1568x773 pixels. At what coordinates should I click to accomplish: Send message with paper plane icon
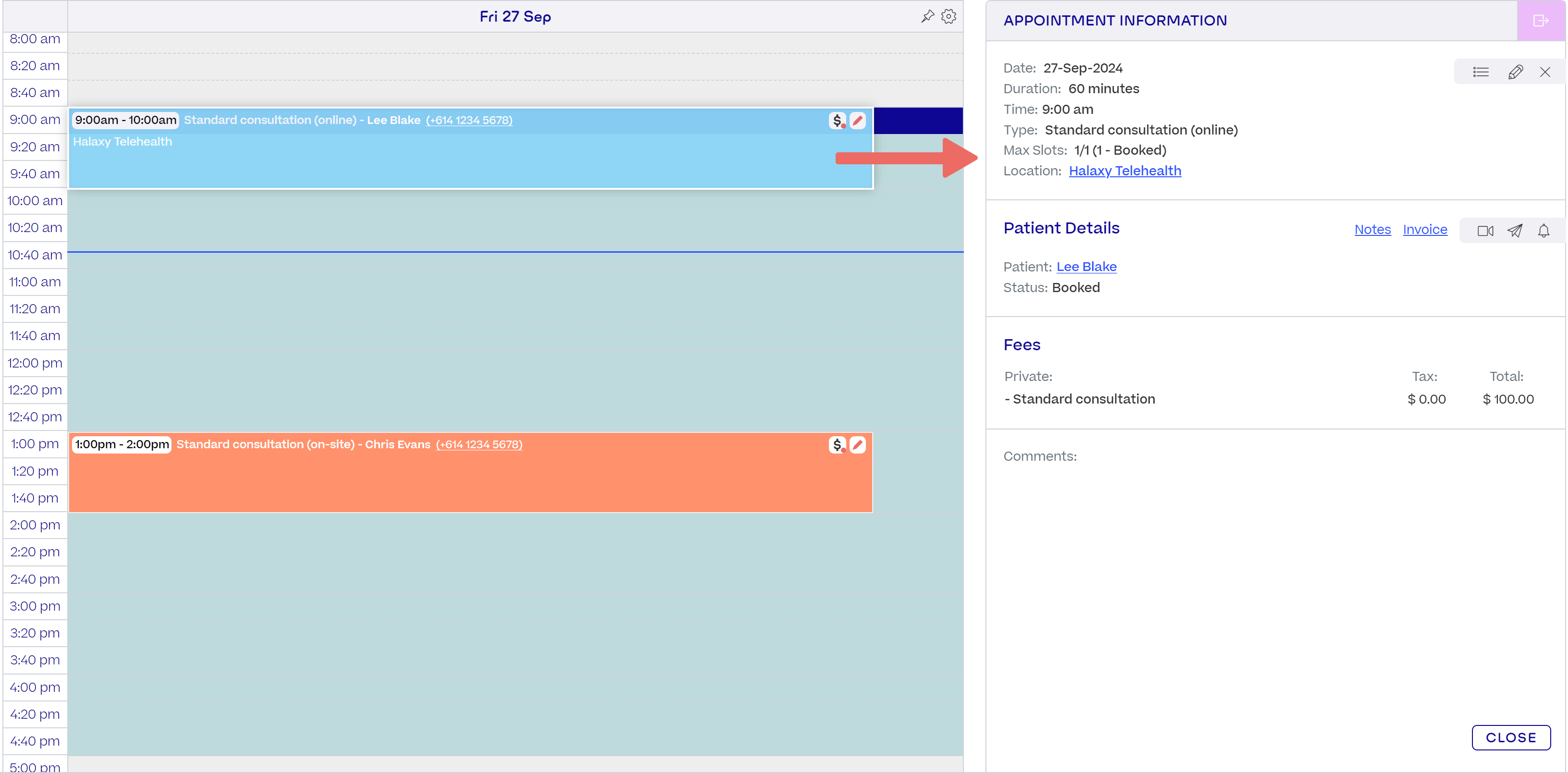(1514, 231)
